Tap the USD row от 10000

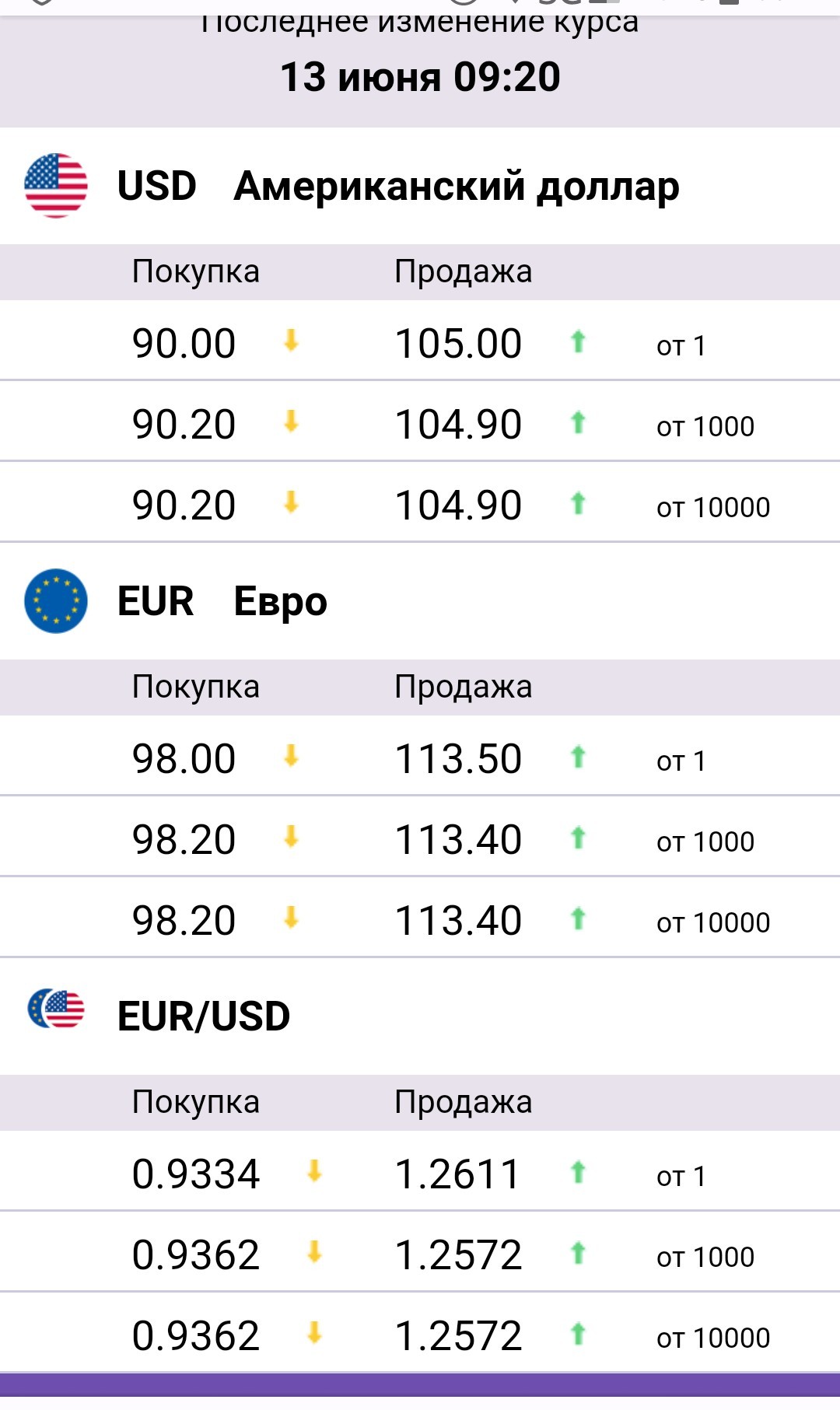(x=713, y=507)
